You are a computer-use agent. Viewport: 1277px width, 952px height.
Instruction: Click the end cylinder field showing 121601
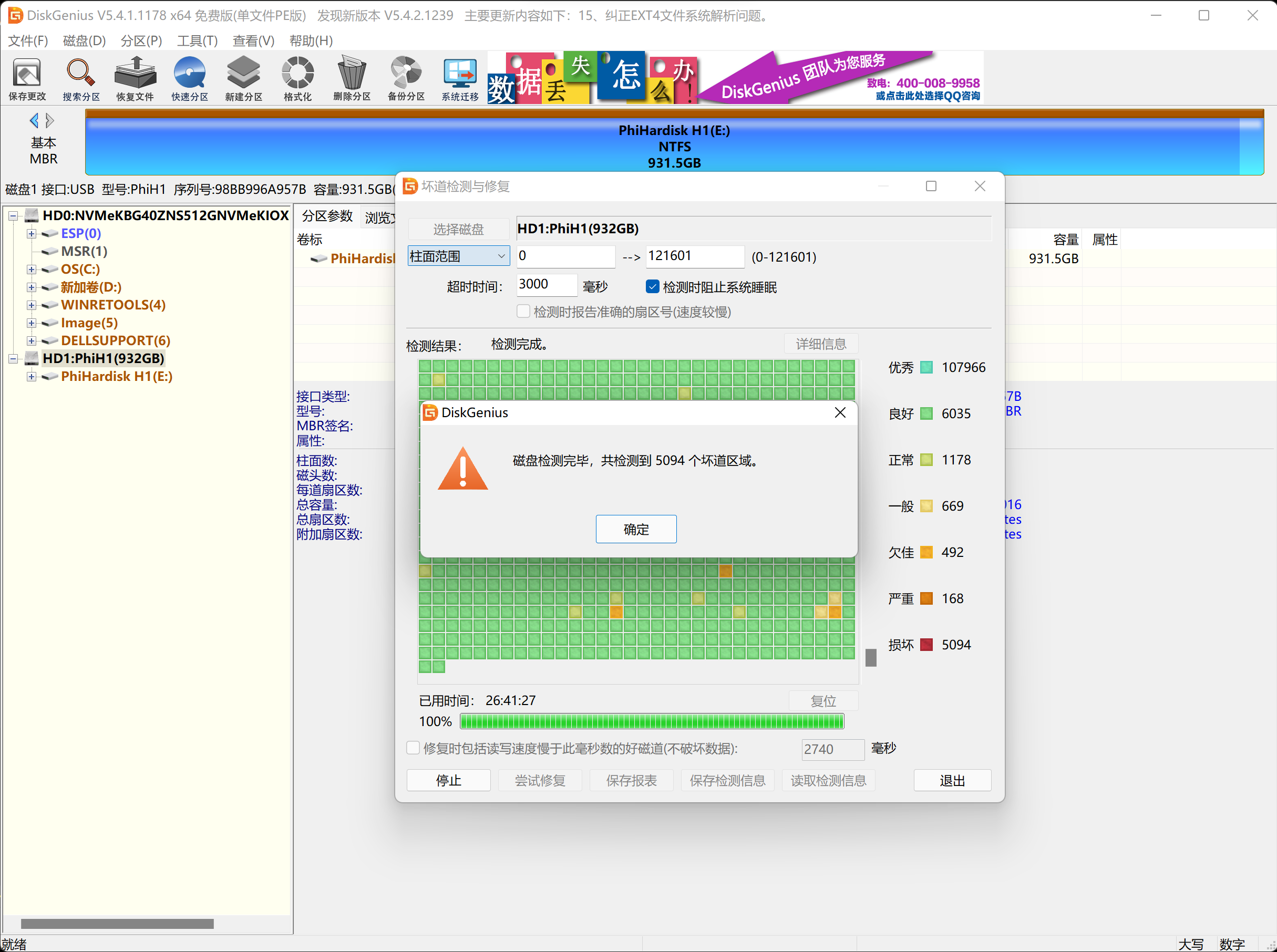[x=695, y=256]
